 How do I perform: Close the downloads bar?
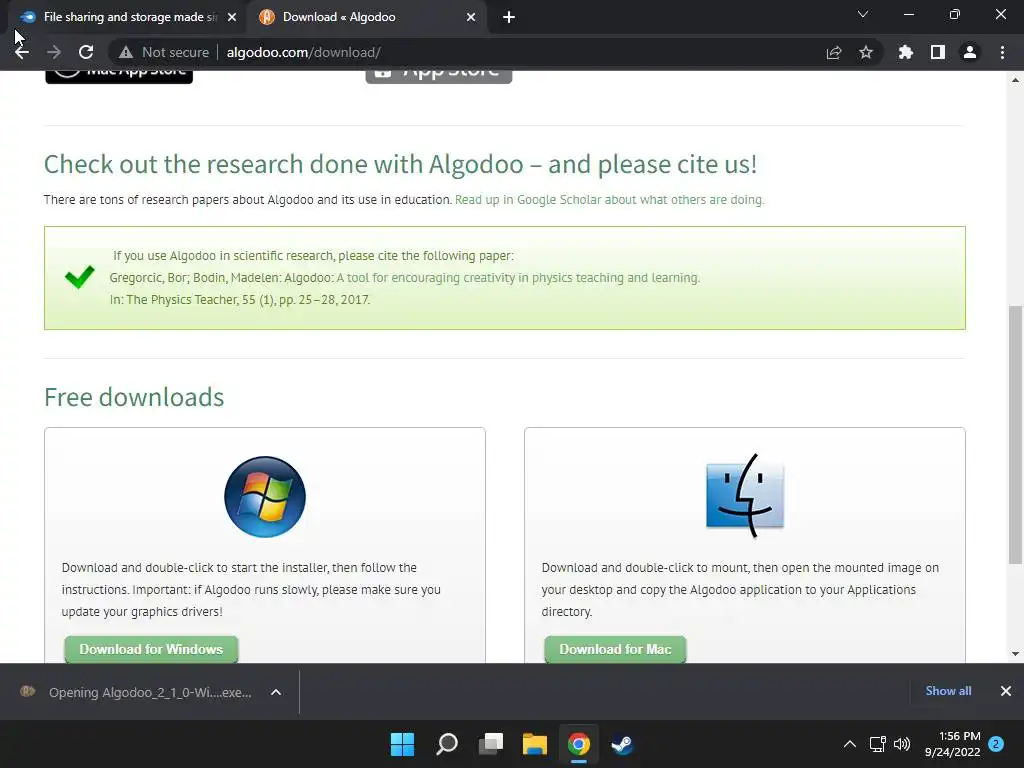pos(1006,691)
